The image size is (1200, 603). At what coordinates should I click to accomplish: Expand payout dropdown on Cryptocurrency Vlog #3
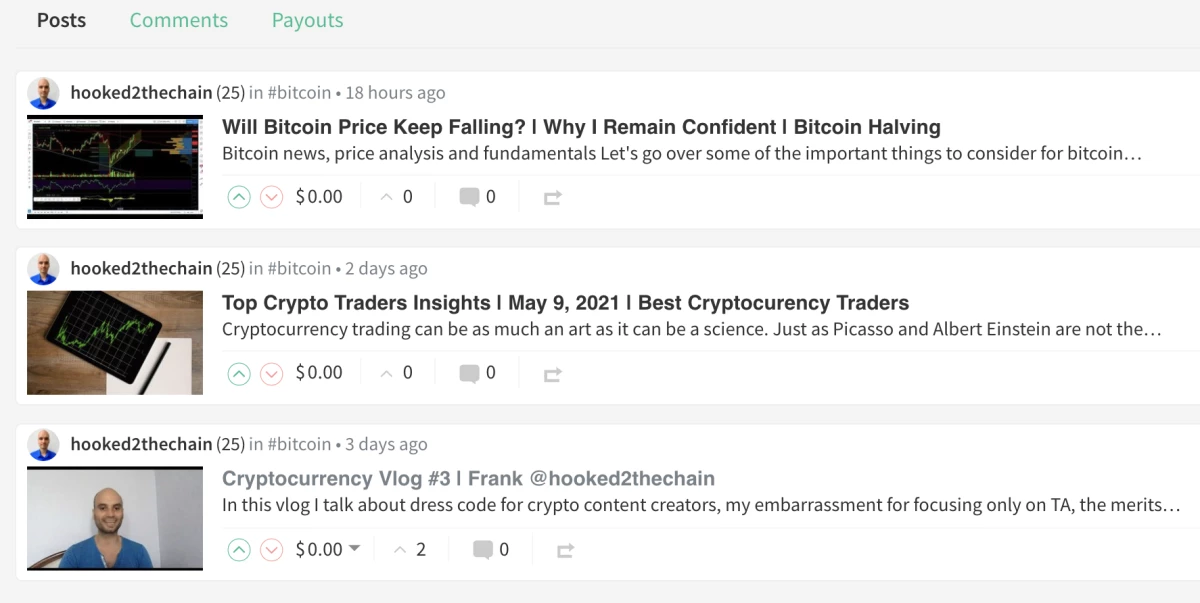click(353, 549)
